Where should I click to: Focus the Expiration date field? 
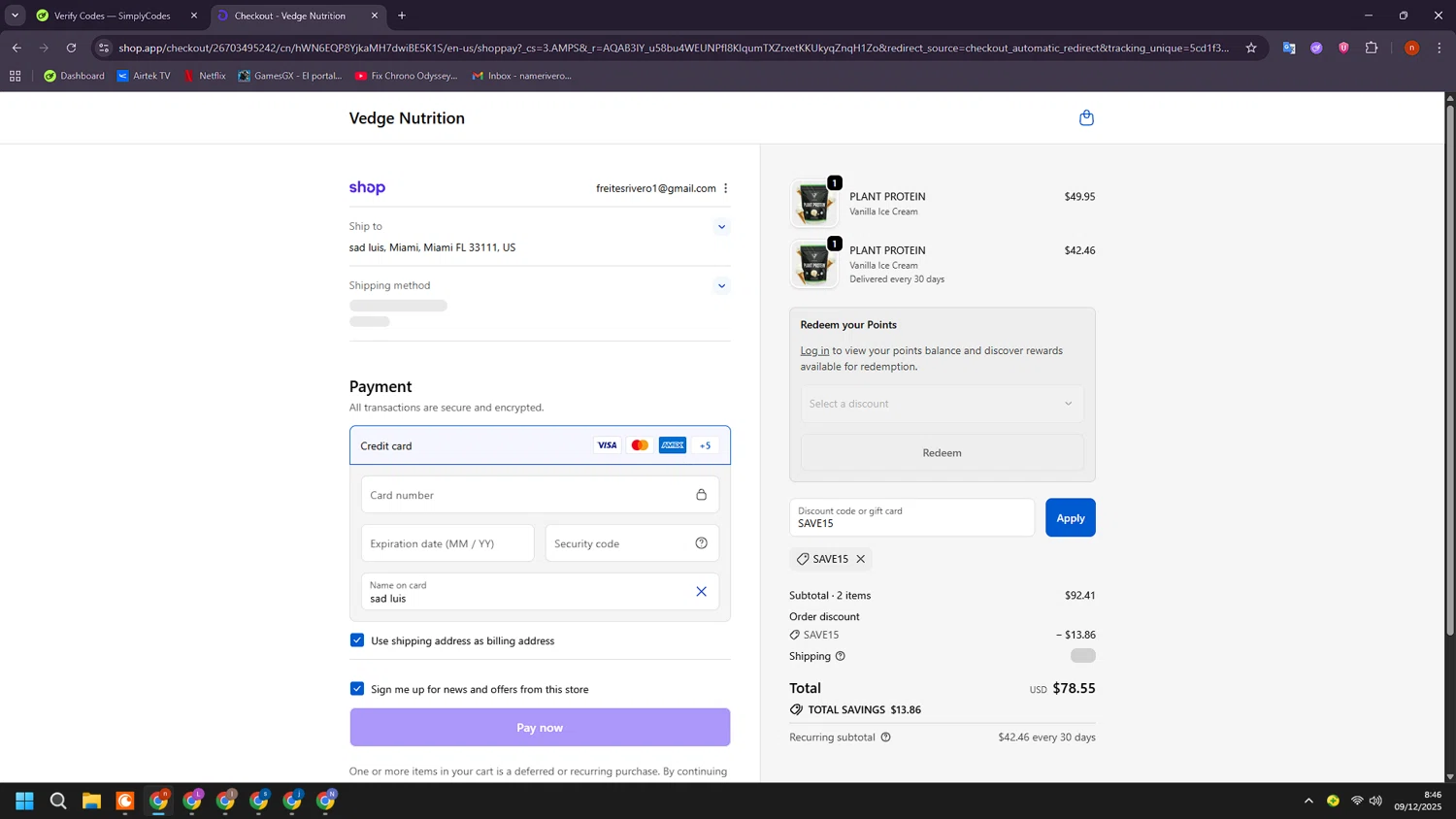(447, 543)
